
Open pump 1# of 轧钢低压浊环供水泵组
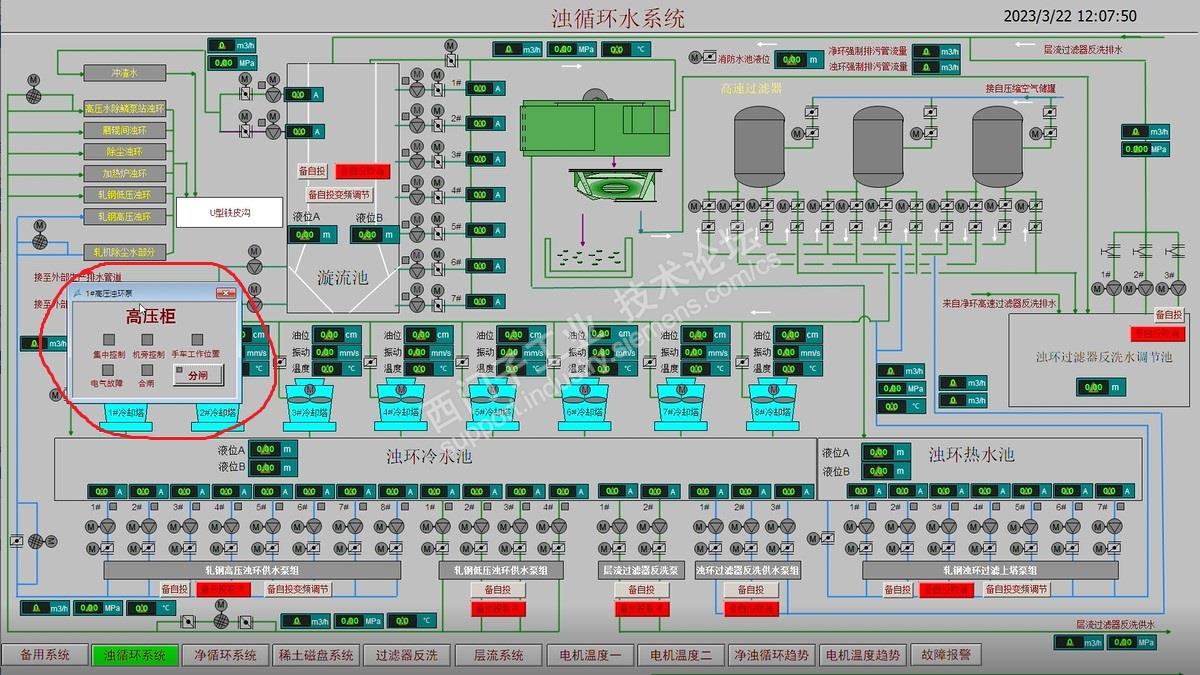[x=443, y=526]
